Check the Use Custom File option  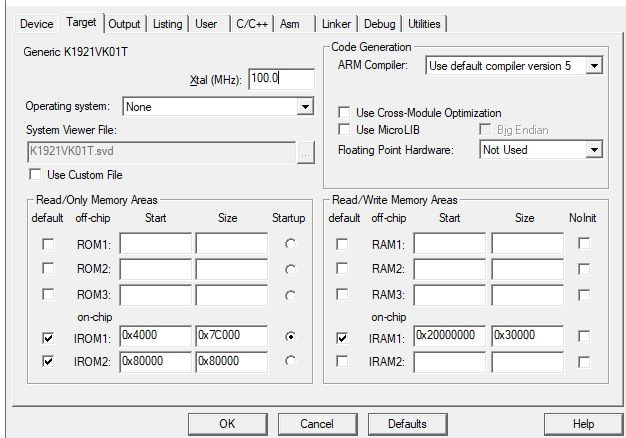pyautogui.click(x=38, y=176)
